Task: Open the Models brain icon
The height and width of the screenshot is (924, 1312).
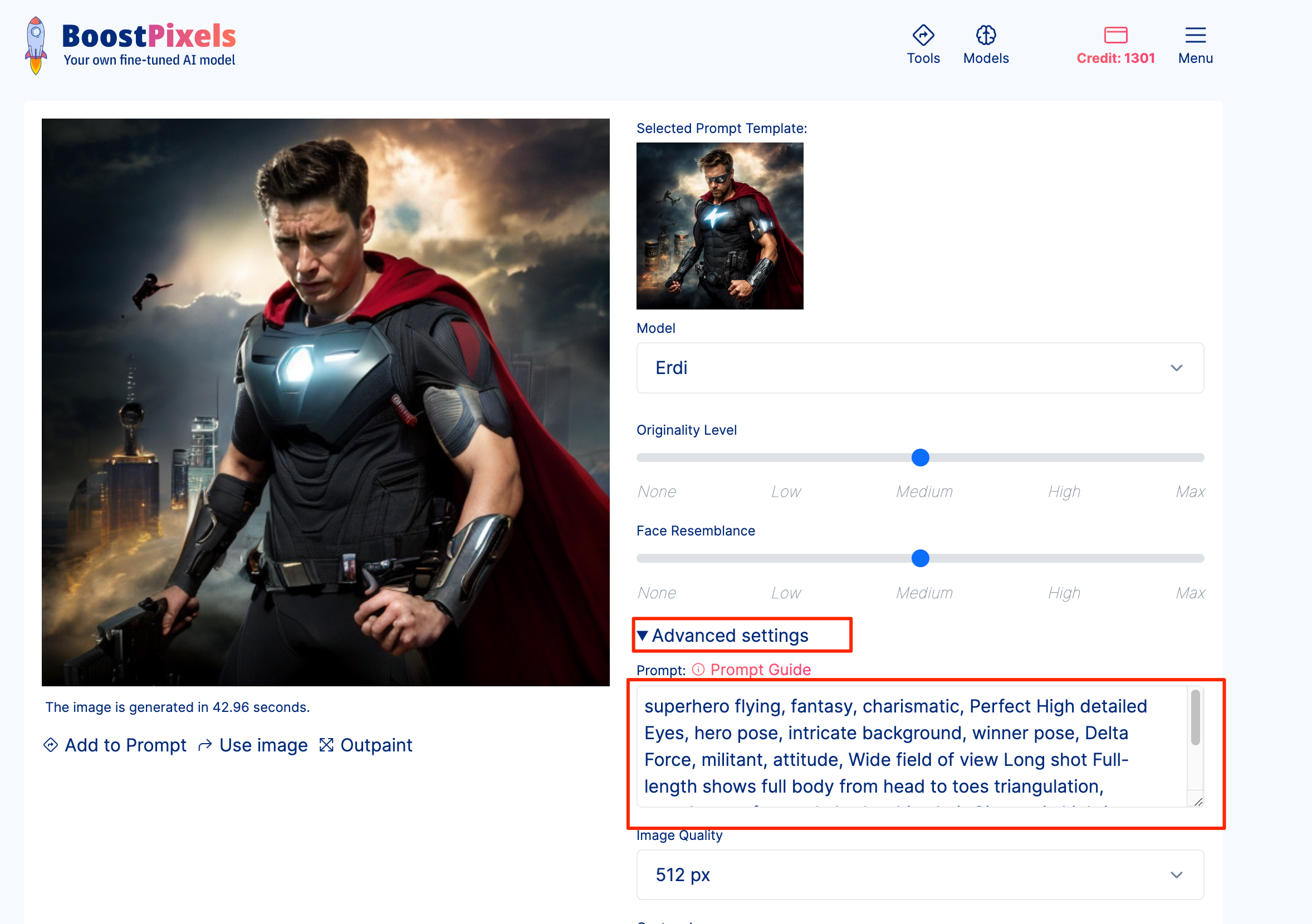Action: pos(986,36)
